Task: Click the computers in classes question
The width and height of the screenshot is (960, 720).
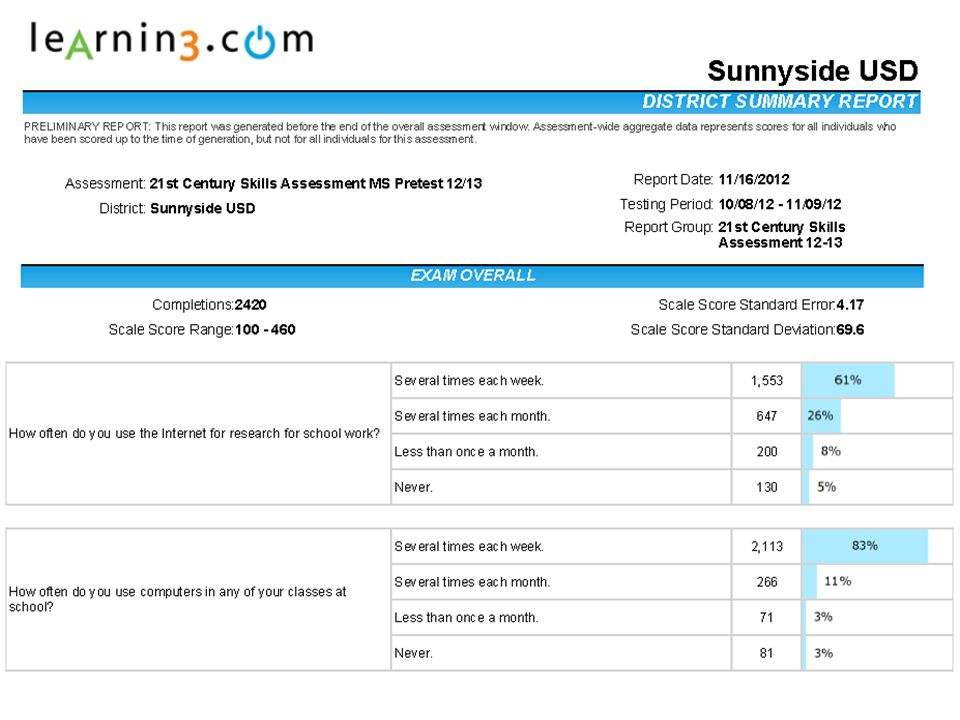Action: click(x=178, y=599)
